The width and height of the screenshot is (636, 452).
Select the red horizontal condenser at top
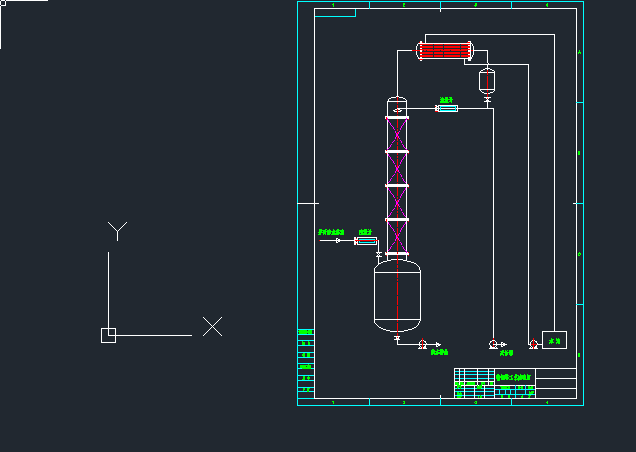click(444, 50)
